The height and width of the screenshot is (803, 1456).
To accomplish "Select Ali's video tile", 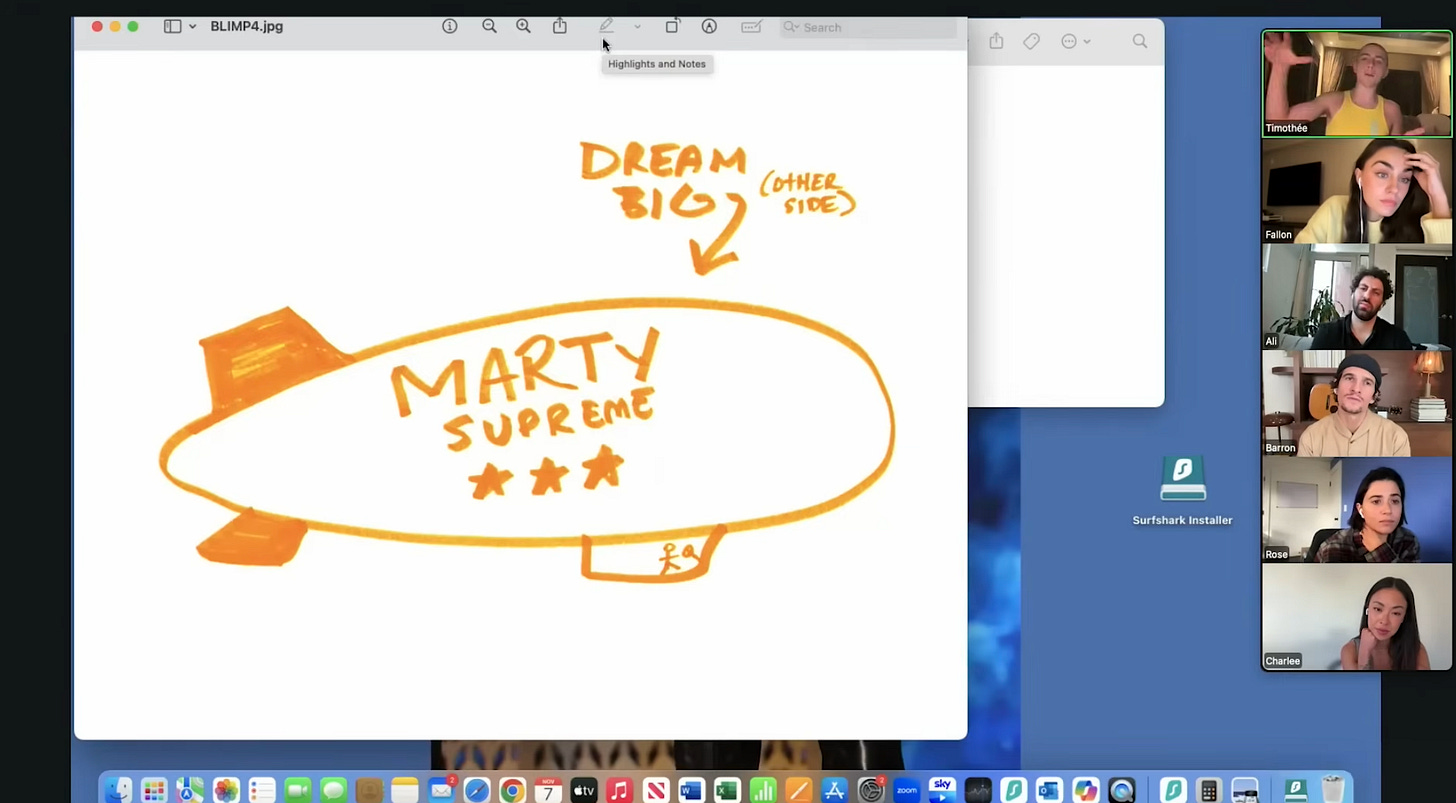I will coord(1357,297).
